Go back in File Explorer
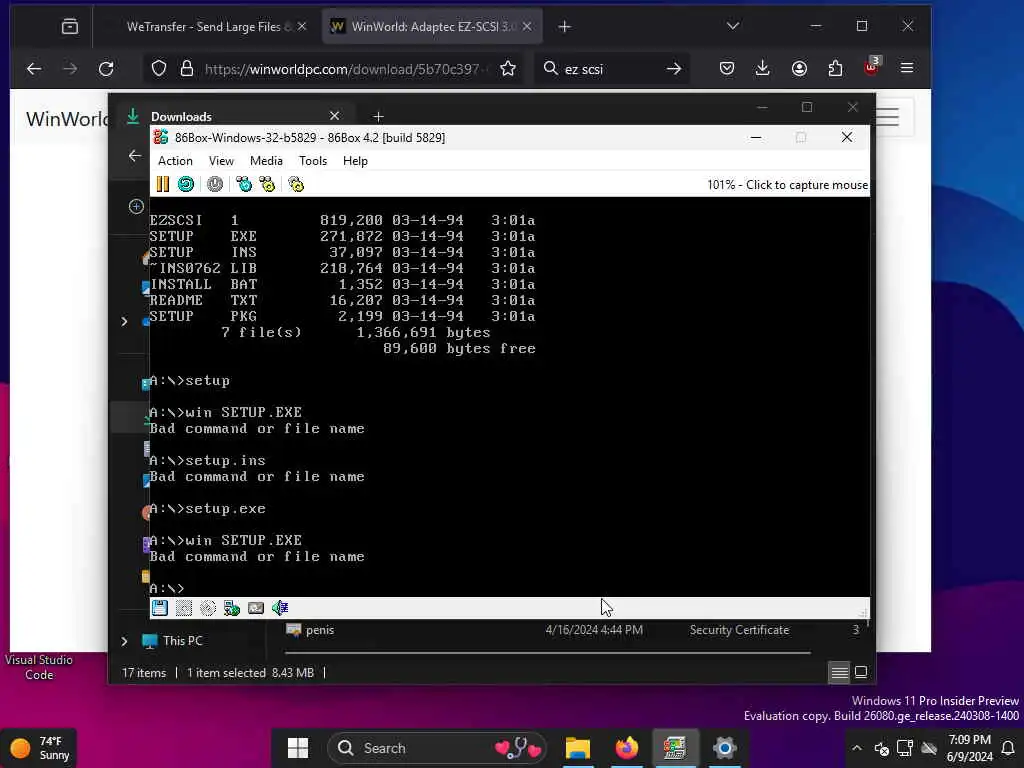1024x768 pixels. click(135, 155)
